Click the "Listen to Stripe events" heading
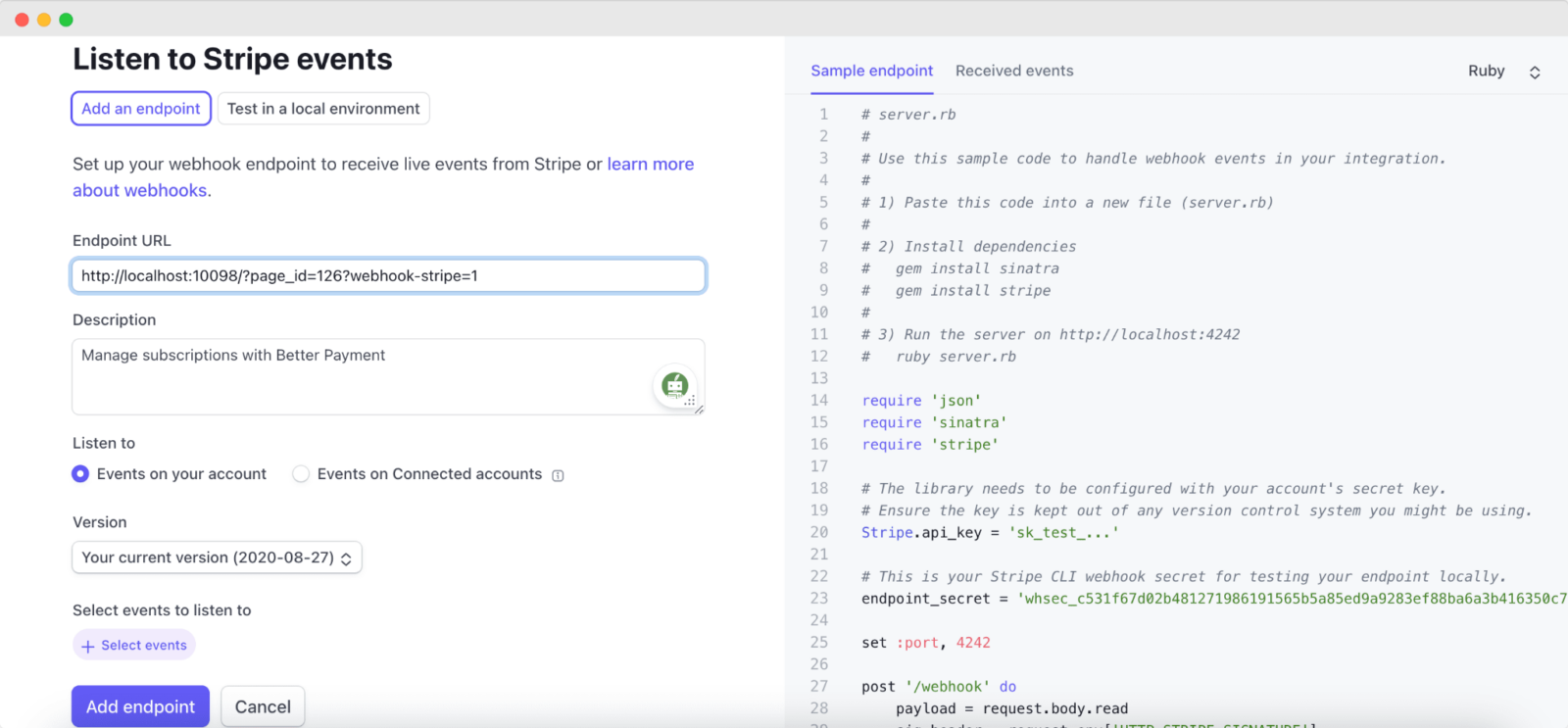Viewport: 1568px width, 728px height. point(232,59)
